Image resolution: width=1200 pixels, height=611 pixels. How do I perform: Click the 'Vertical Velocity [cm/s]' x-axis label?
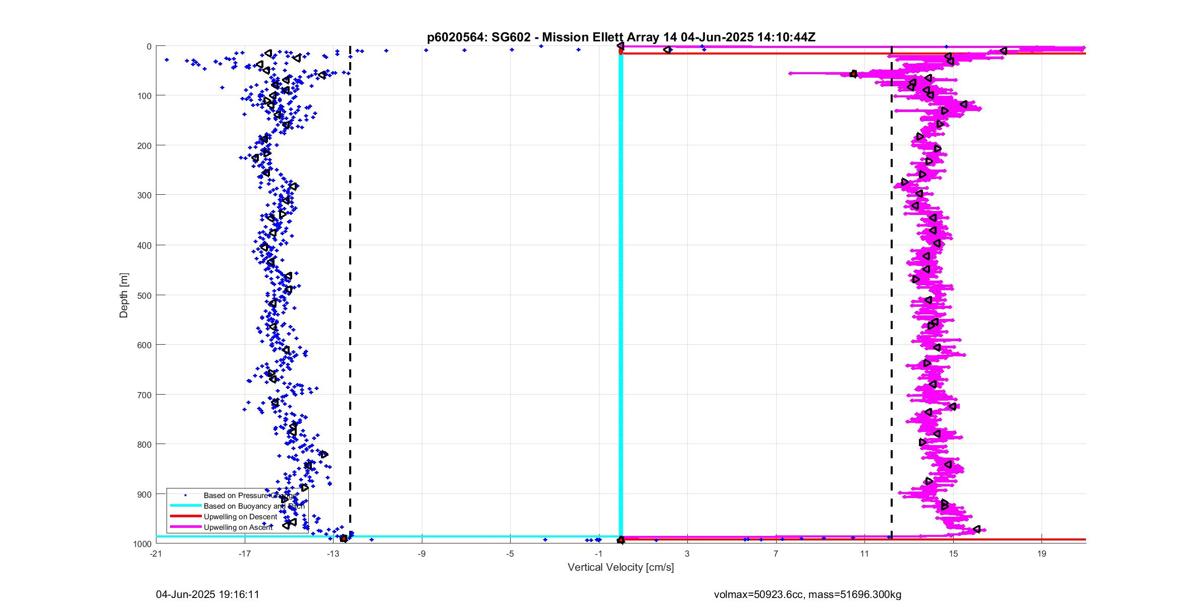pos(620,567)
